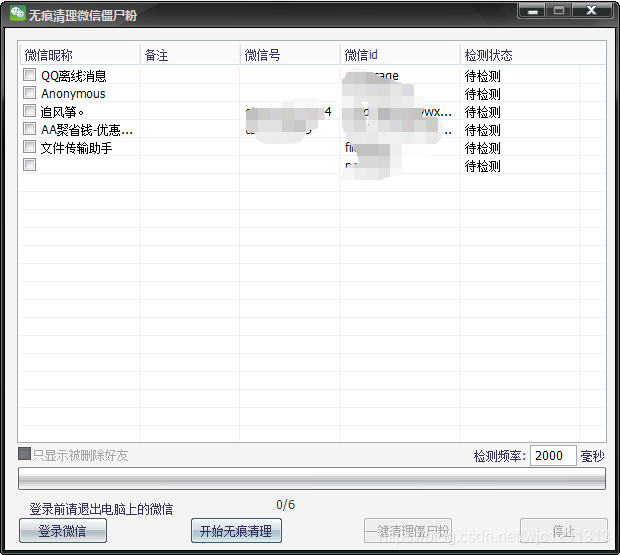Image resolution: width=620 pixels, height=555 pixels.
Task: Toggle 只显示被删除好友 checkbox
Action: pos(25,454)
